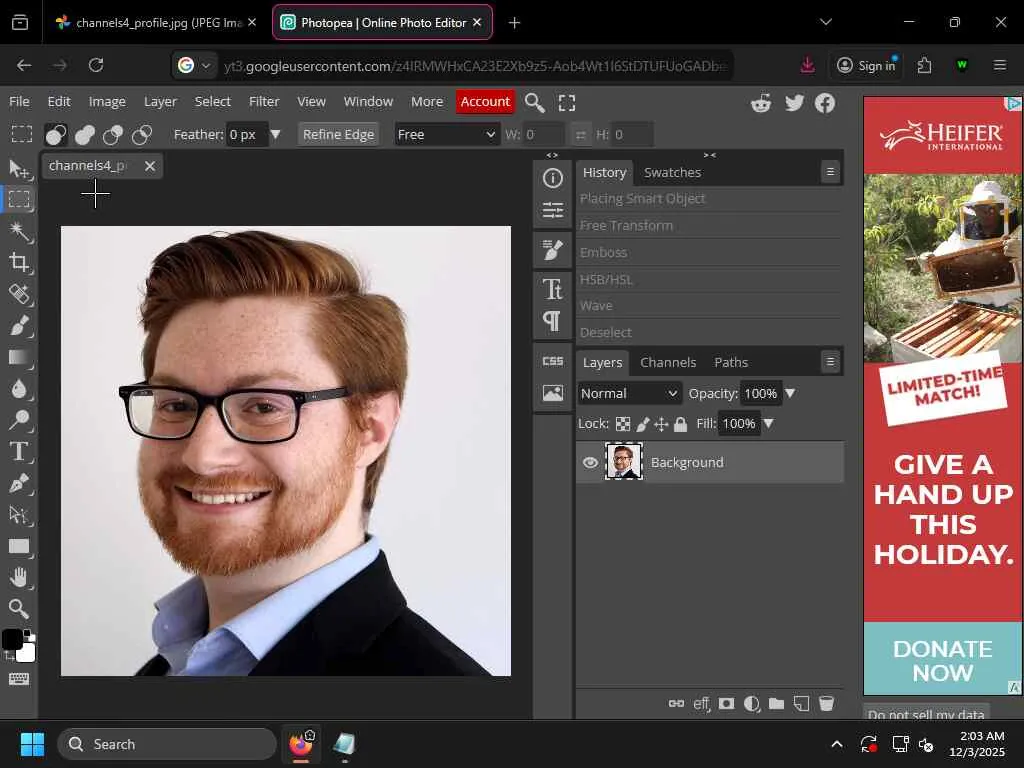Select the Crop tool
The image size is (1024, 768).
(19, 263)
